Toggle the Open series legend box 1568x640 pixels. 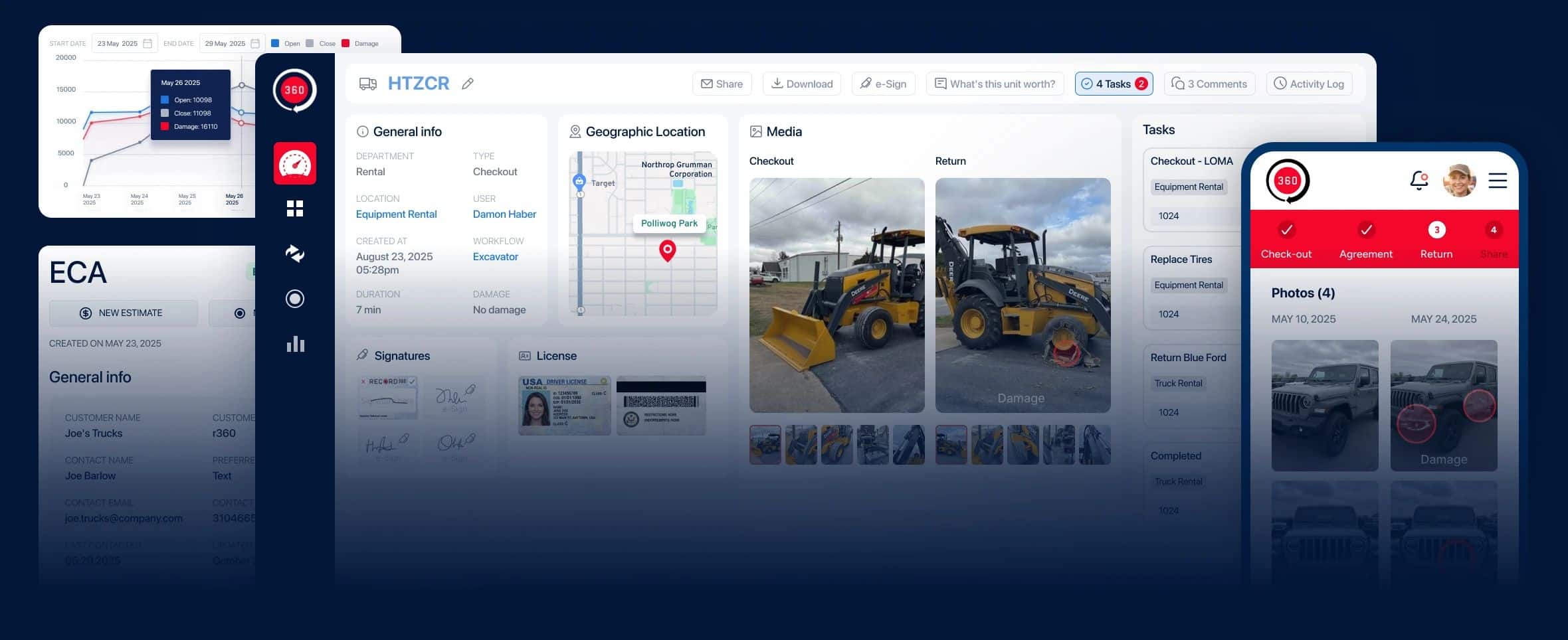(275, 44)
